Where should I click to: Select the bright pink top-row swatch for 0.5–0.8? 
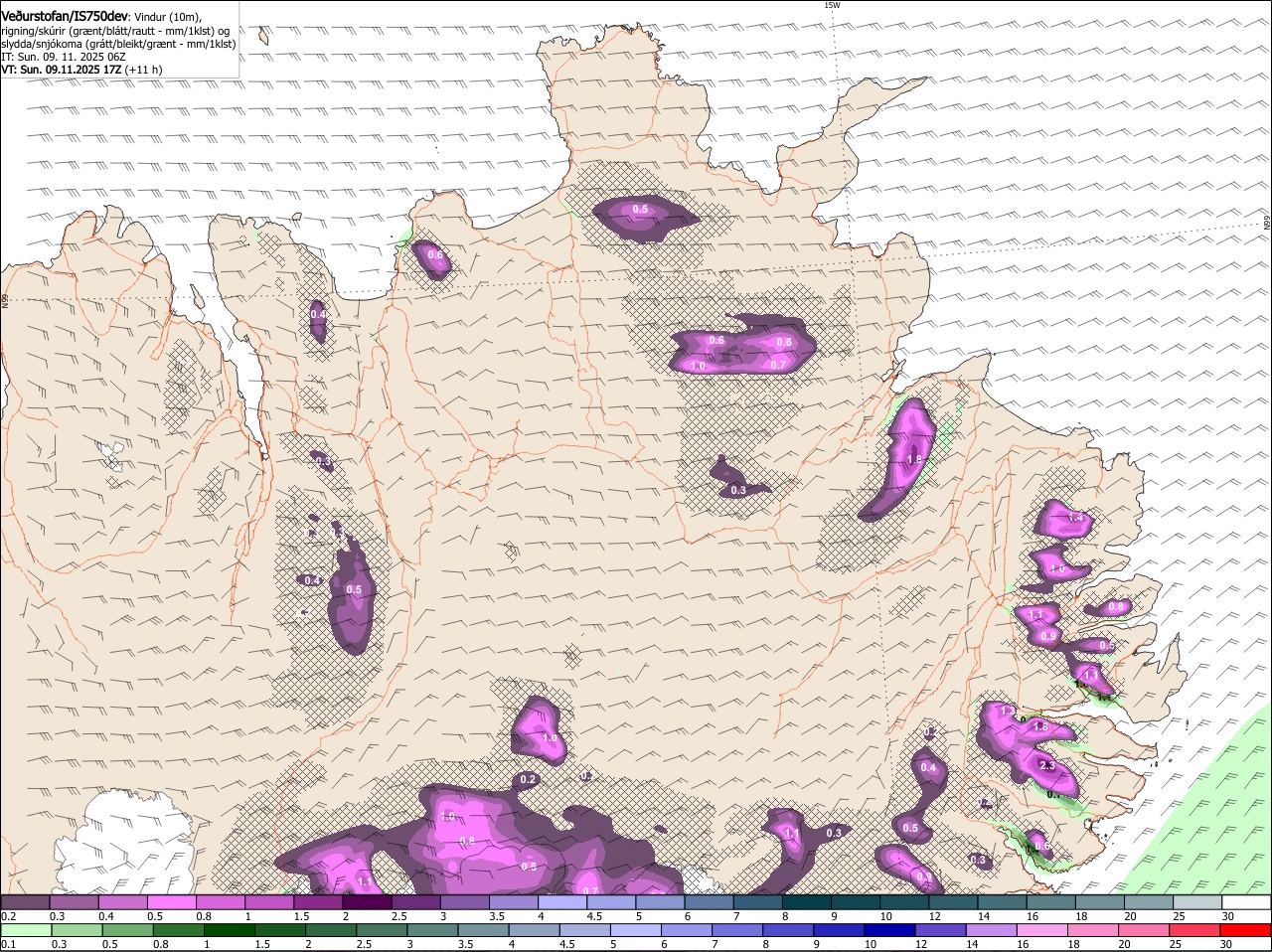coord(171,902)
